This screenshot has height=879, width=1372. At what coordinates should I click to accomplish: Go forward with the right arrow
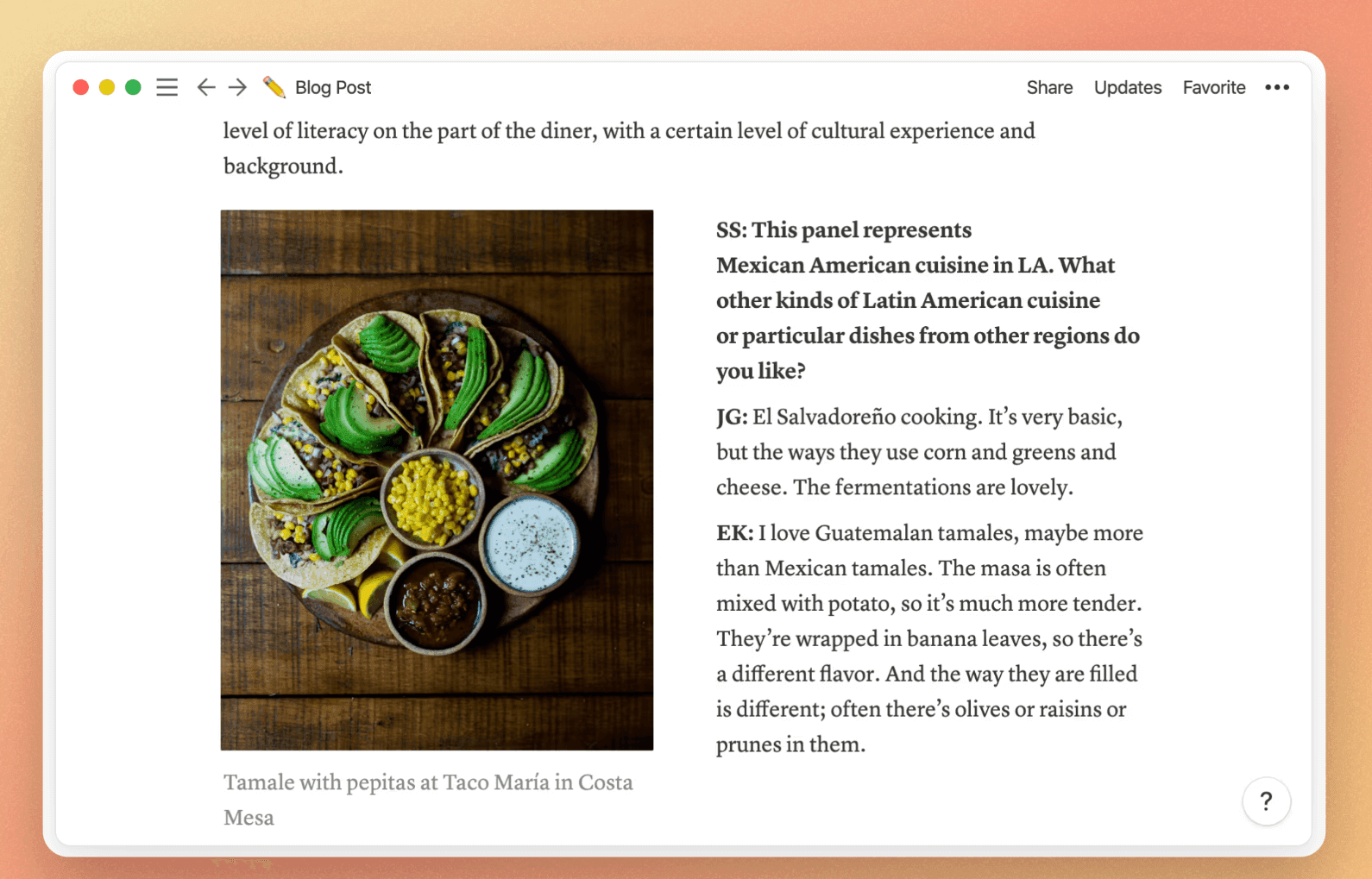(237, 87)
